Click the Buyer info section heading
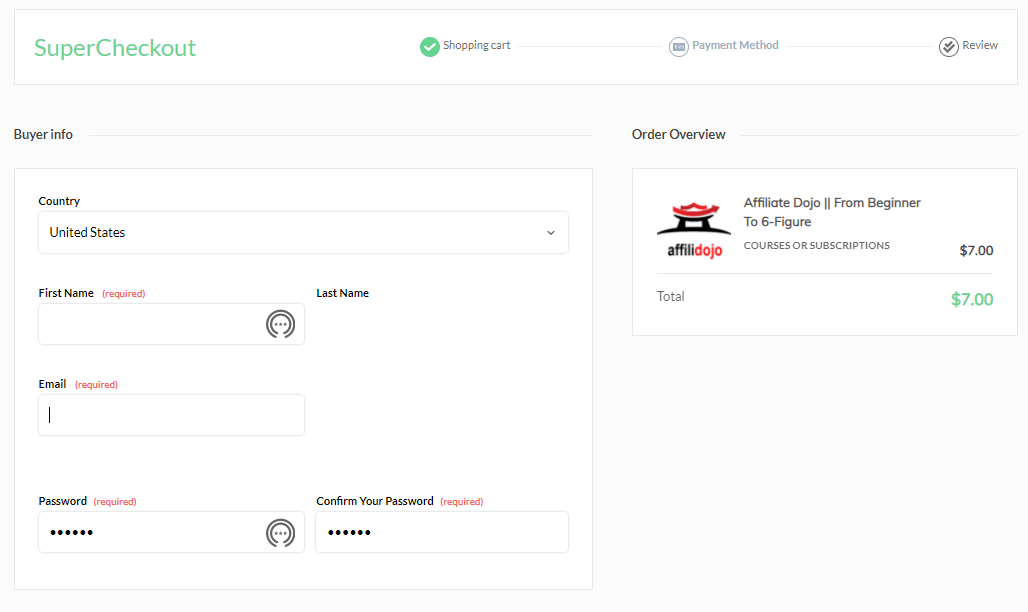This screenshot has height=612, width=1028. (43, 134)
